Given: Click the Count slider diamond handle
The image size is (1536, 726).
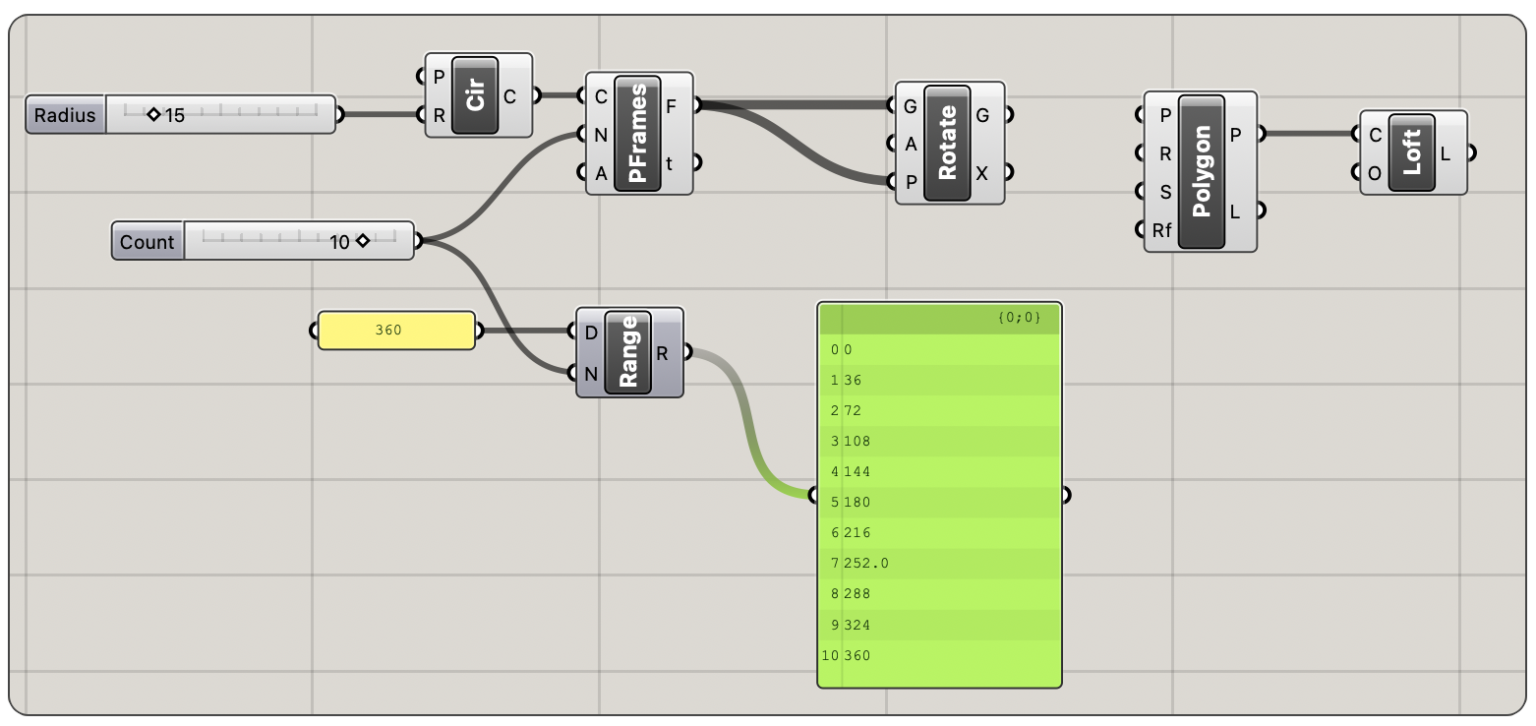Looking at the screenshot, I should pos(362,241).
